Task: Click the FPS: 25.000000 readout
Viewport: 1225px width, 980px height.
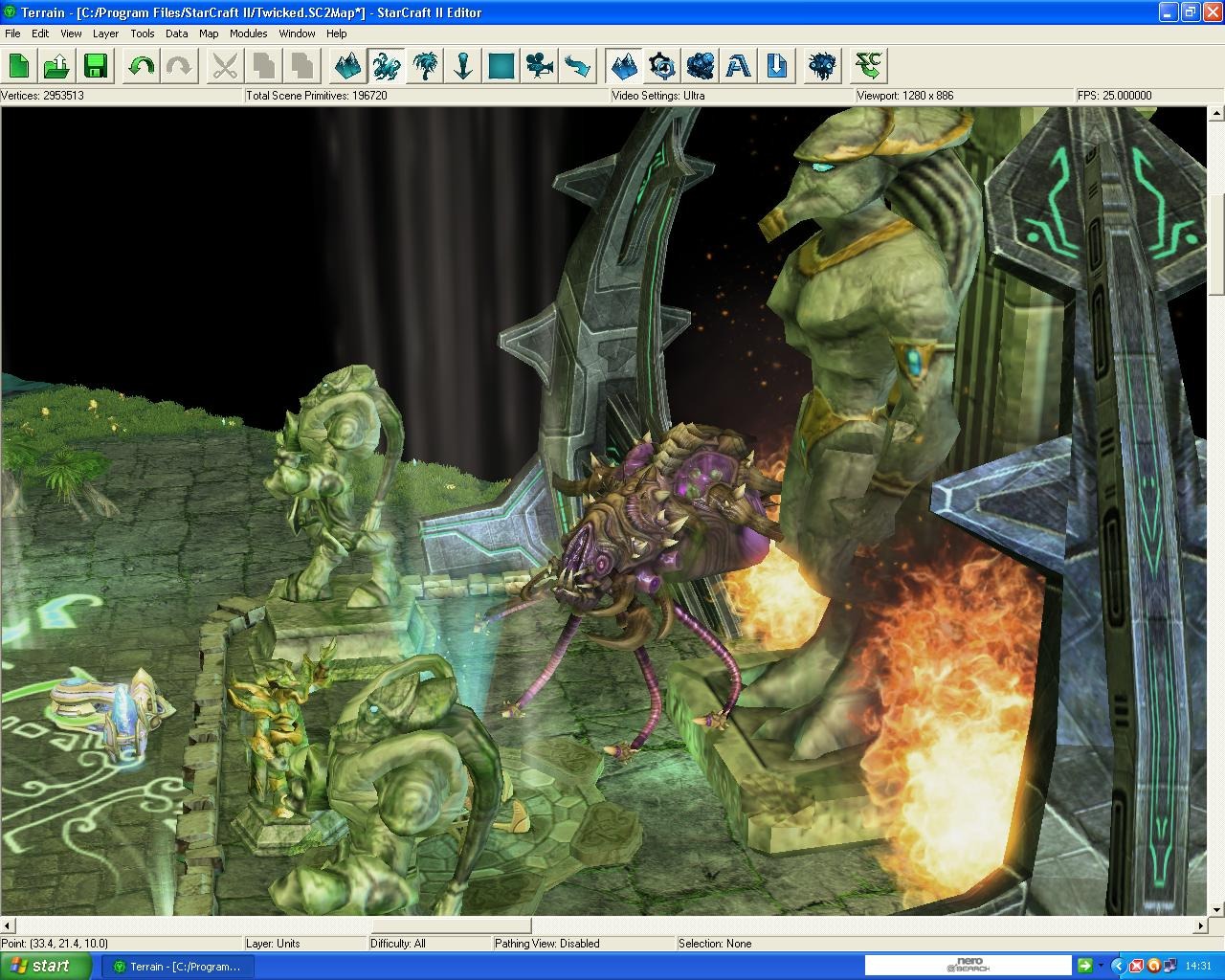Action: 1115,96
